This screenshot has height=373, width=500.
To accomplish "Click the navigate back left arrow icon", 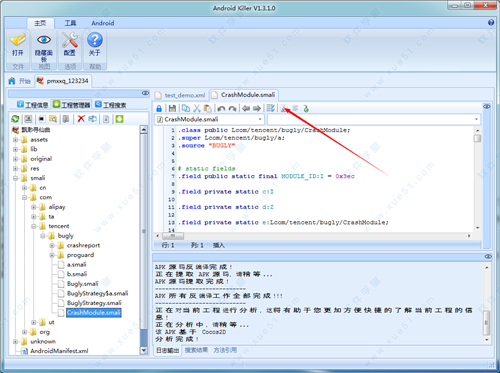I will click(x=246, y=108).
